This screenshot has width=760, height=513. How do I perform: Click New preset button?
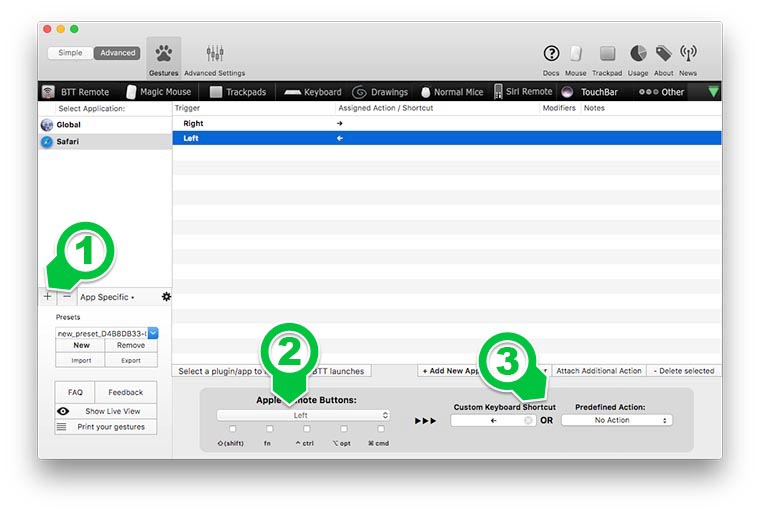coord(81,345)
